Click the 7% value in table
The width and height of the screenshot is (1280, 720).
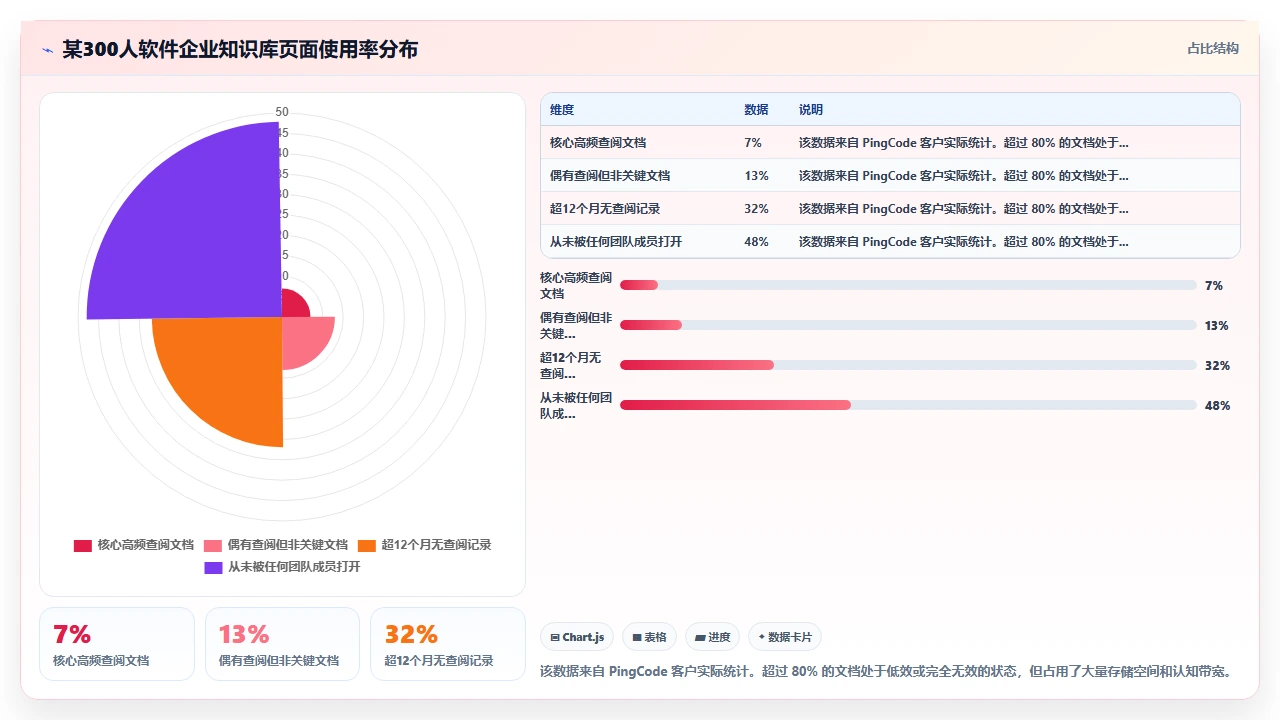(753, 143)
